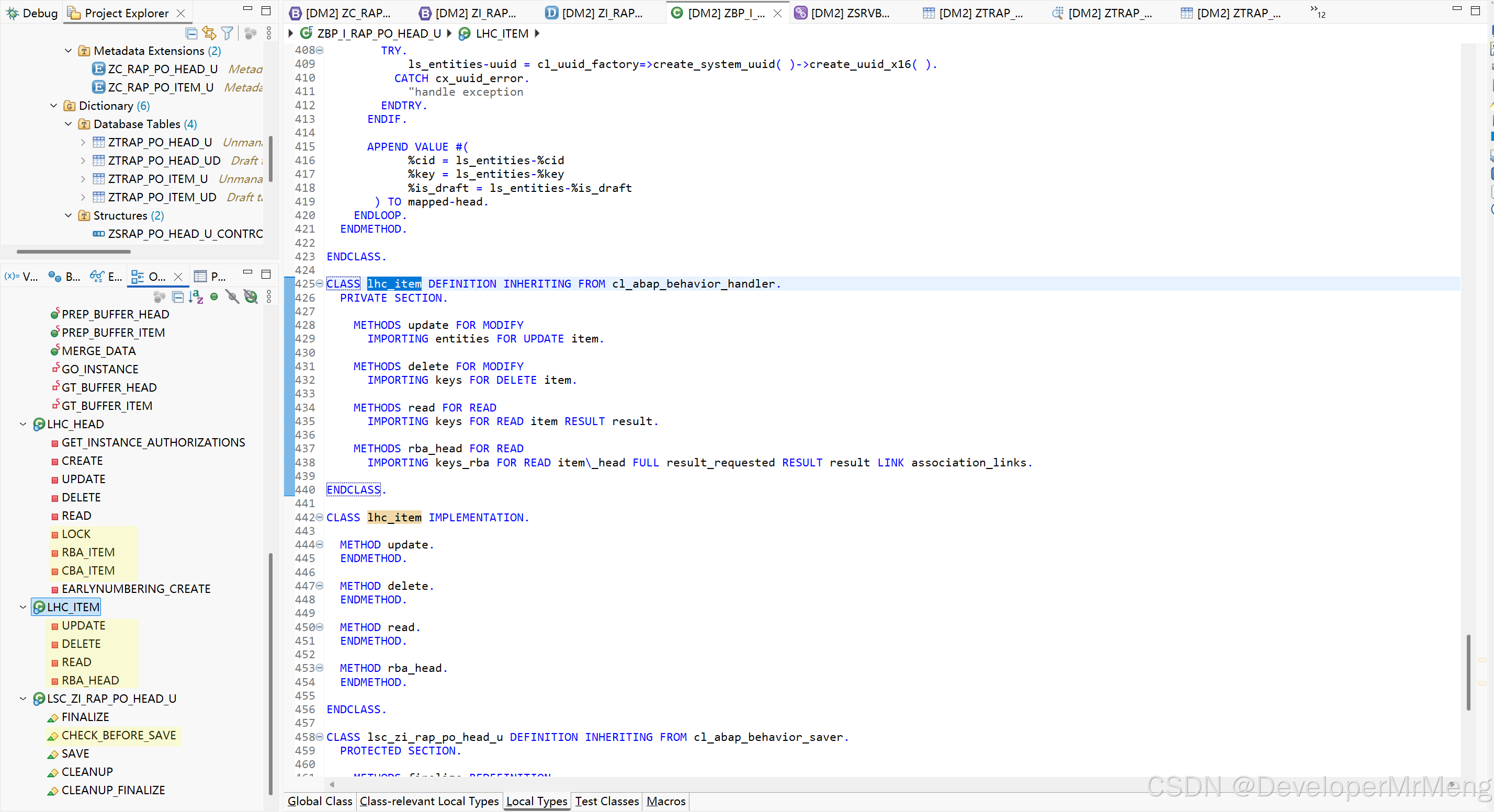Open the Outline view three-dot menu
1494x812 pixels.
point(268,298)
